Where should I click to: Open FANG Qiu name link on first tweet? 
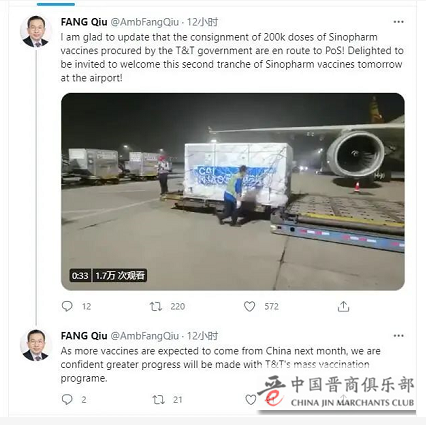84,22
